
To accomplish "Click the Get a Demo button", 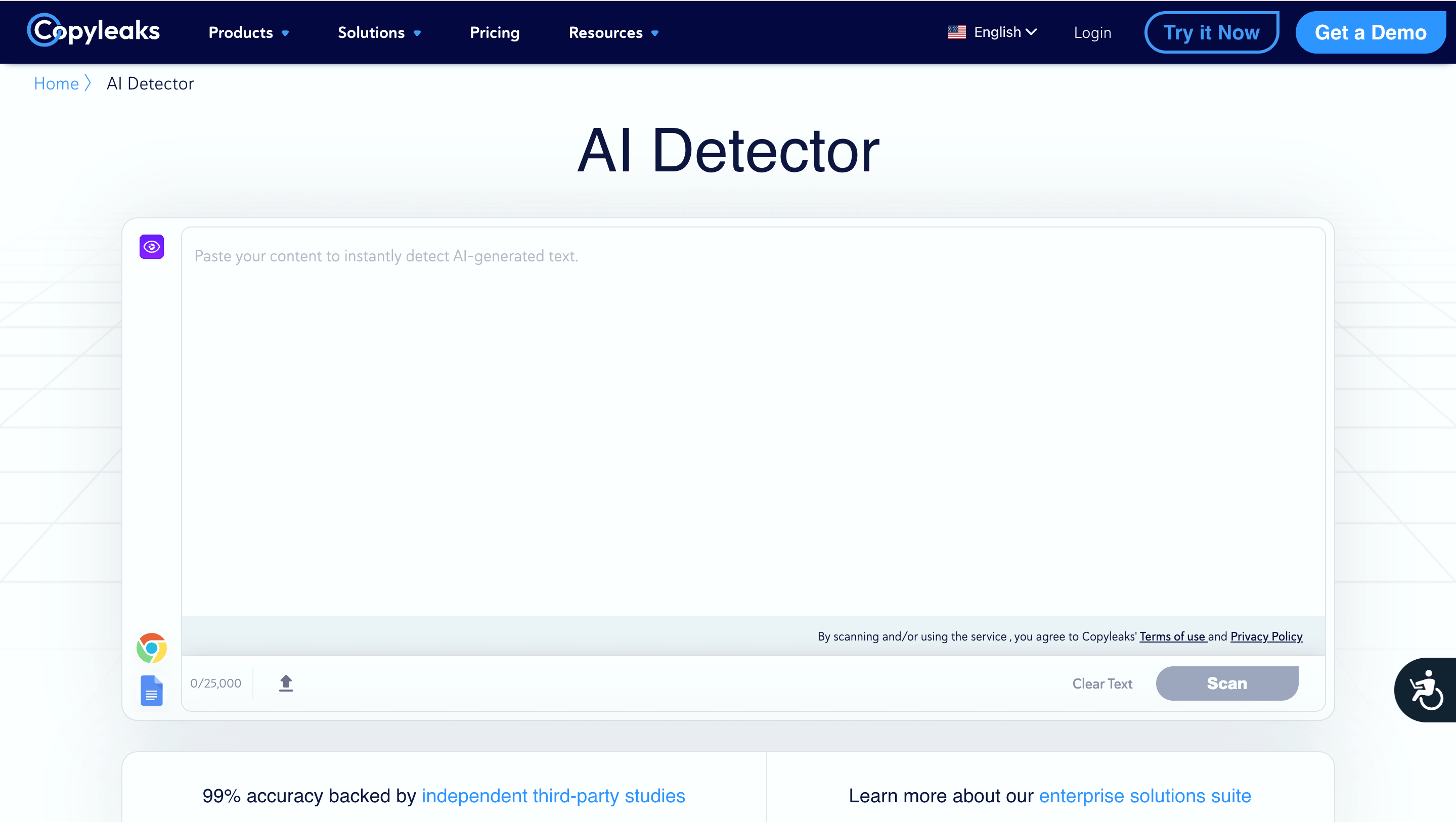I will tap(1371, 32).
